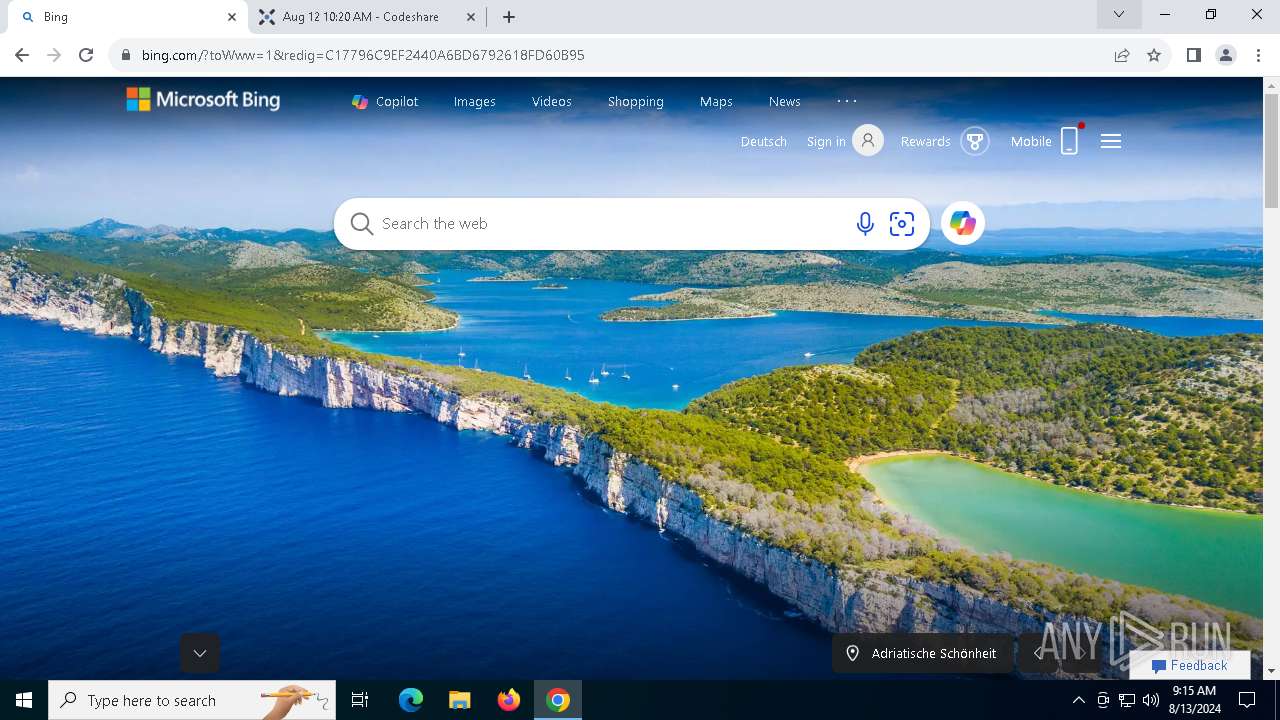Go back with the browser back arrow

click(22, 55)
